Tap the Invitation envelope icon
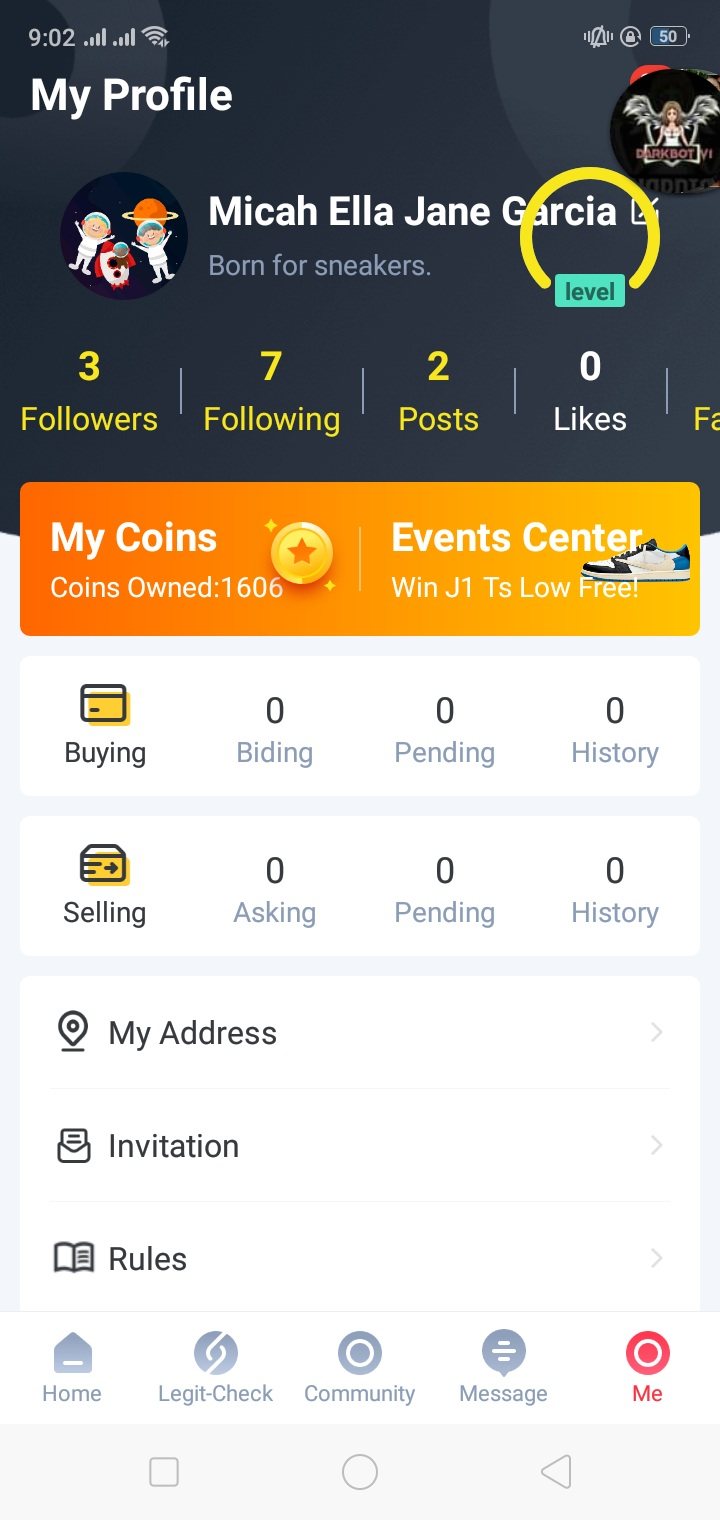720x1520 pixels. point(73,1145)
